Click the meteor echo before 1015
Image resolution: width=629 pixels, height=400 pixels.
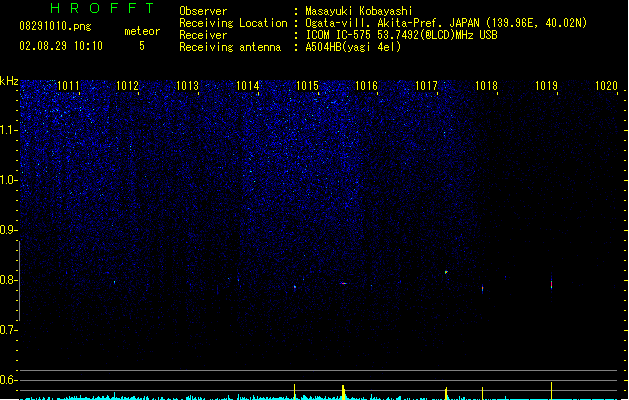coord(295,287)
